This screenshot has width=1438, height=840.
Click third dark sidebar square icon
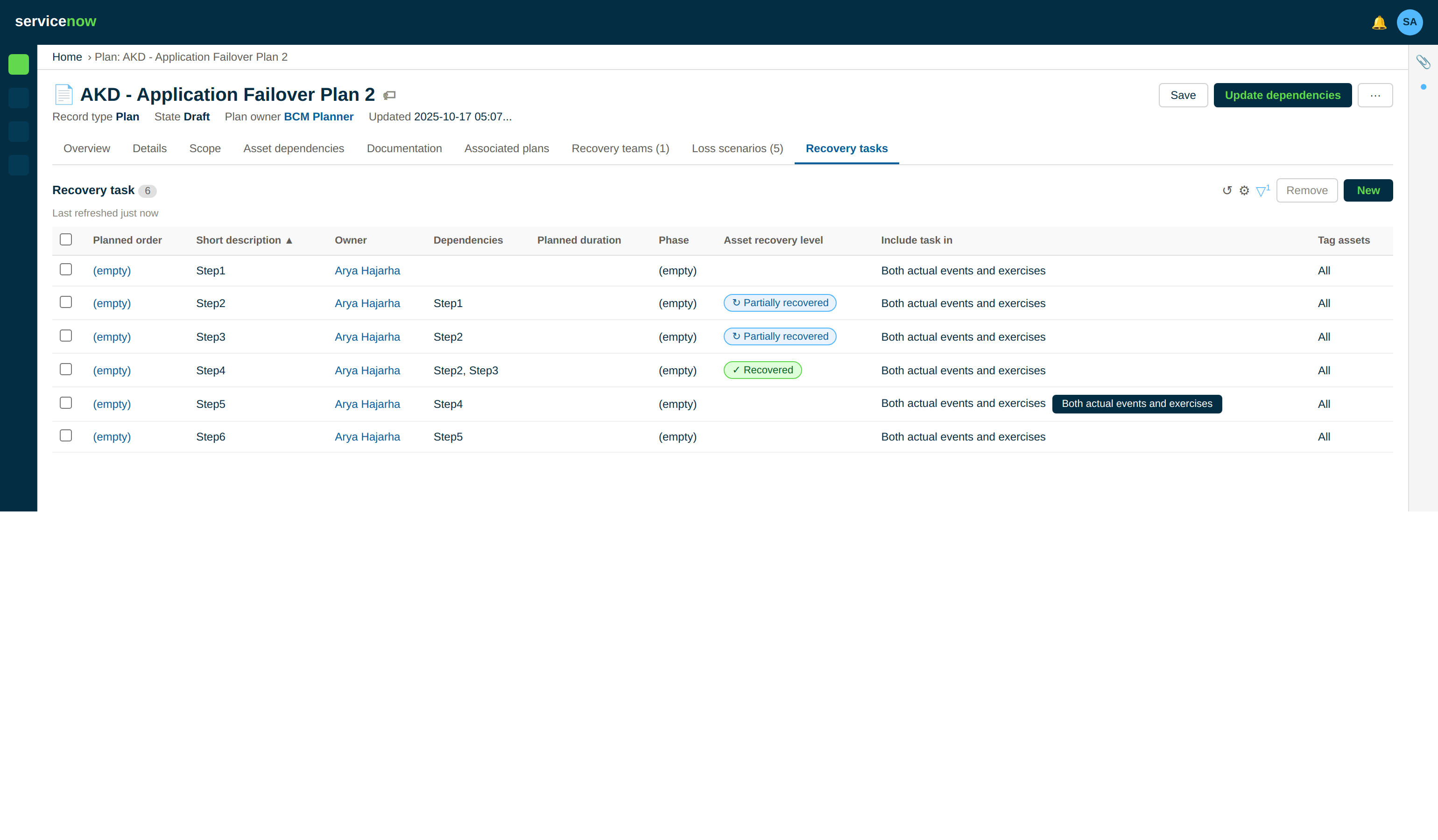[x=19, y=132]
